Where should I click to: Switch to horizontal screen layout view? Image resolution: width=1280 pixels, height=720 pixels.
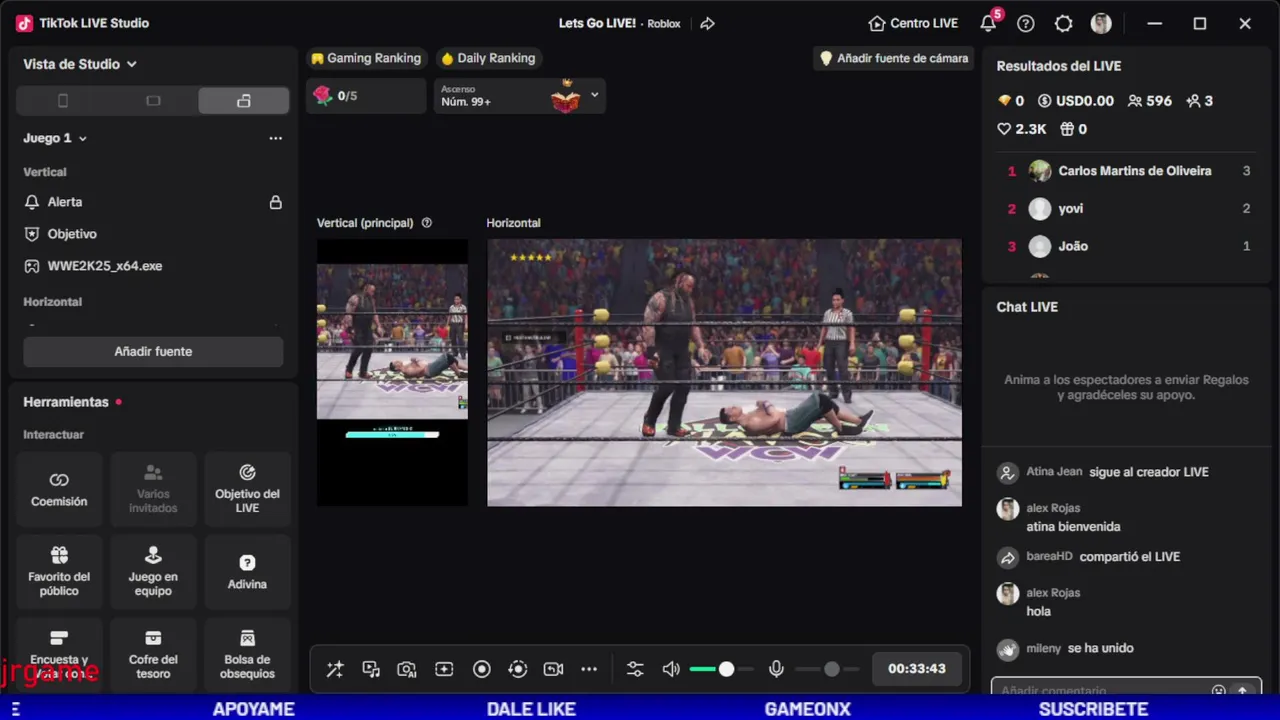[153, 100]
